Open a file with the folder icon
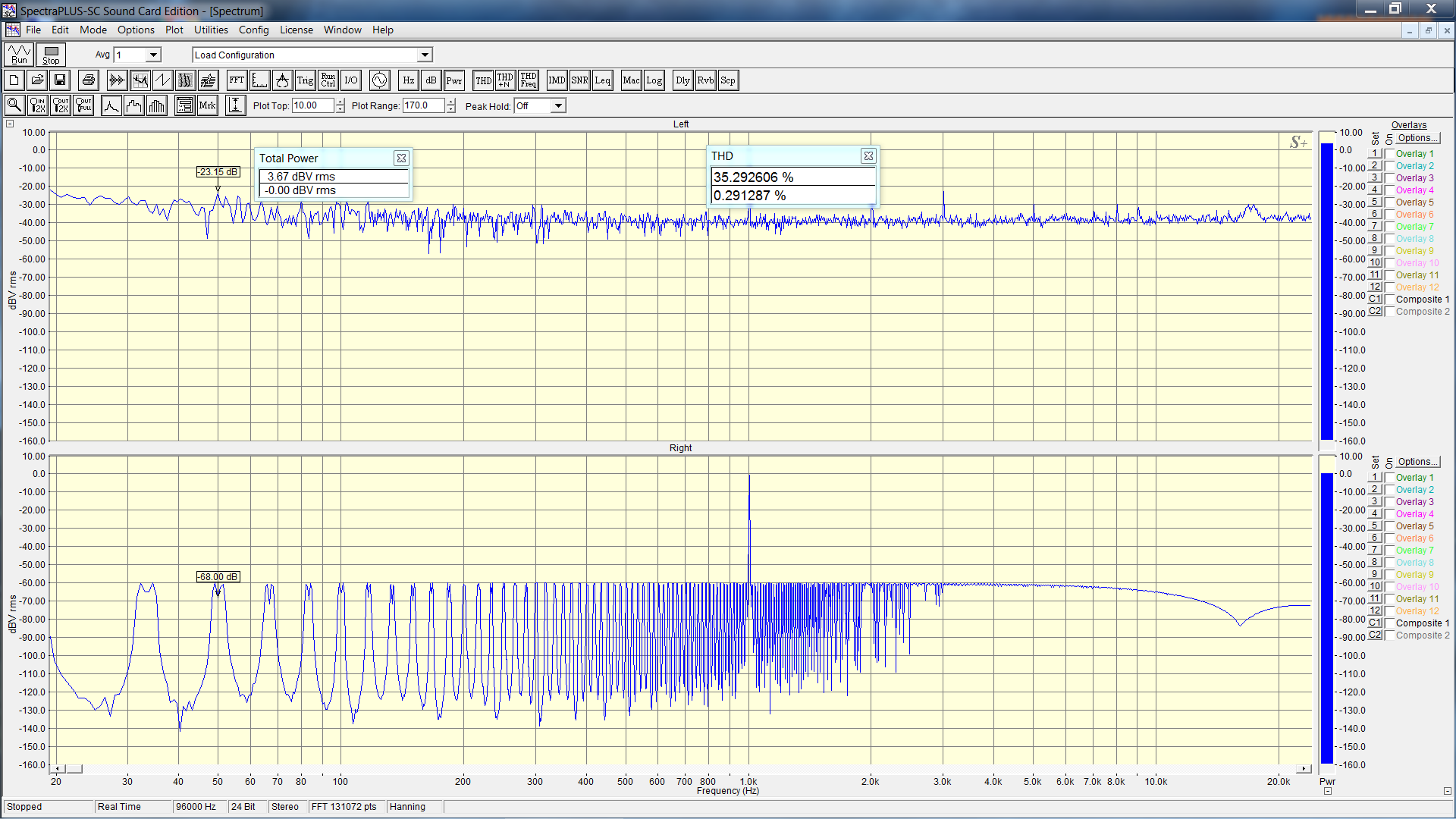1456x819 pixels. click(37, 80)
